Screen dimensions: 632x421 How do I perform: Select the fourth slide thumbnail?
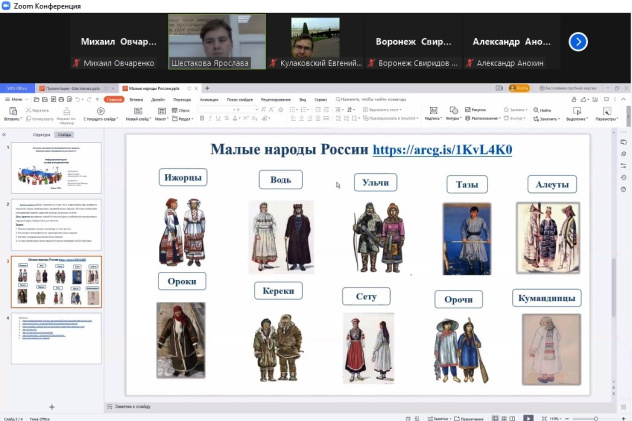click(x=55, y=338)
